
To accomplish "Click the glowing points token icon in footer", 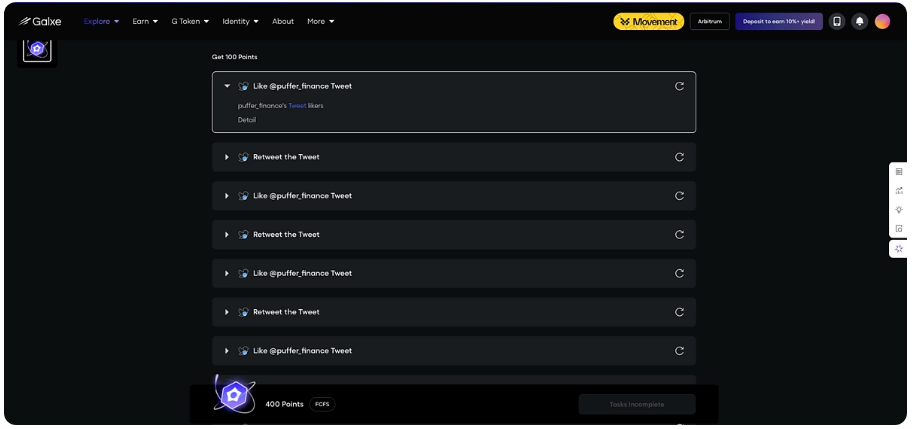I will point(234,395).
